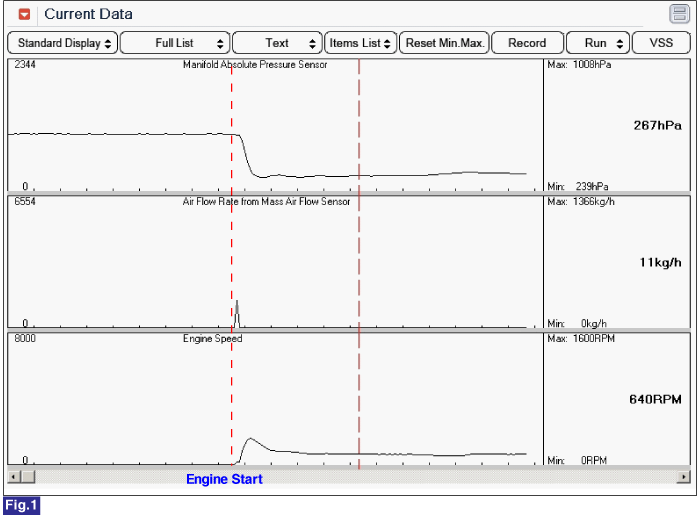Click the horizontal scrollbar thumb
700x515 pixels.
(28, 477)
